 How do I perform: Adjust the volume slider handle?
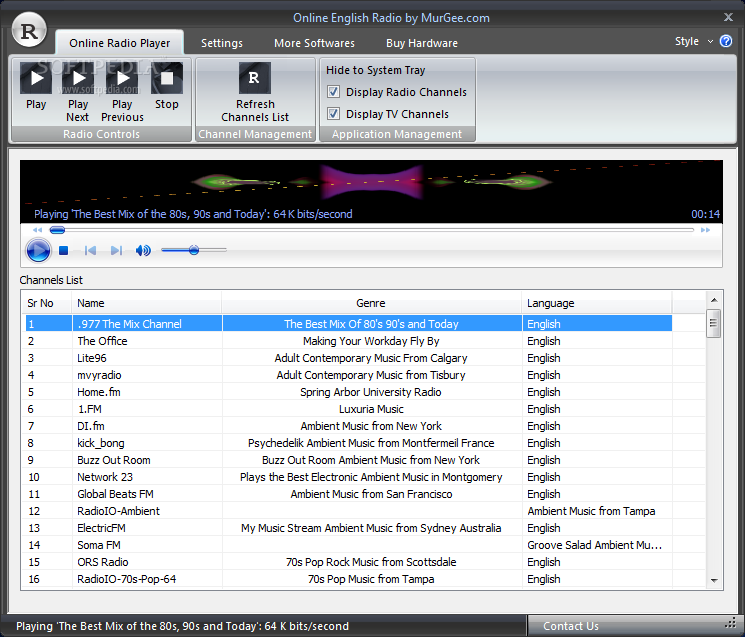(193, 250)
